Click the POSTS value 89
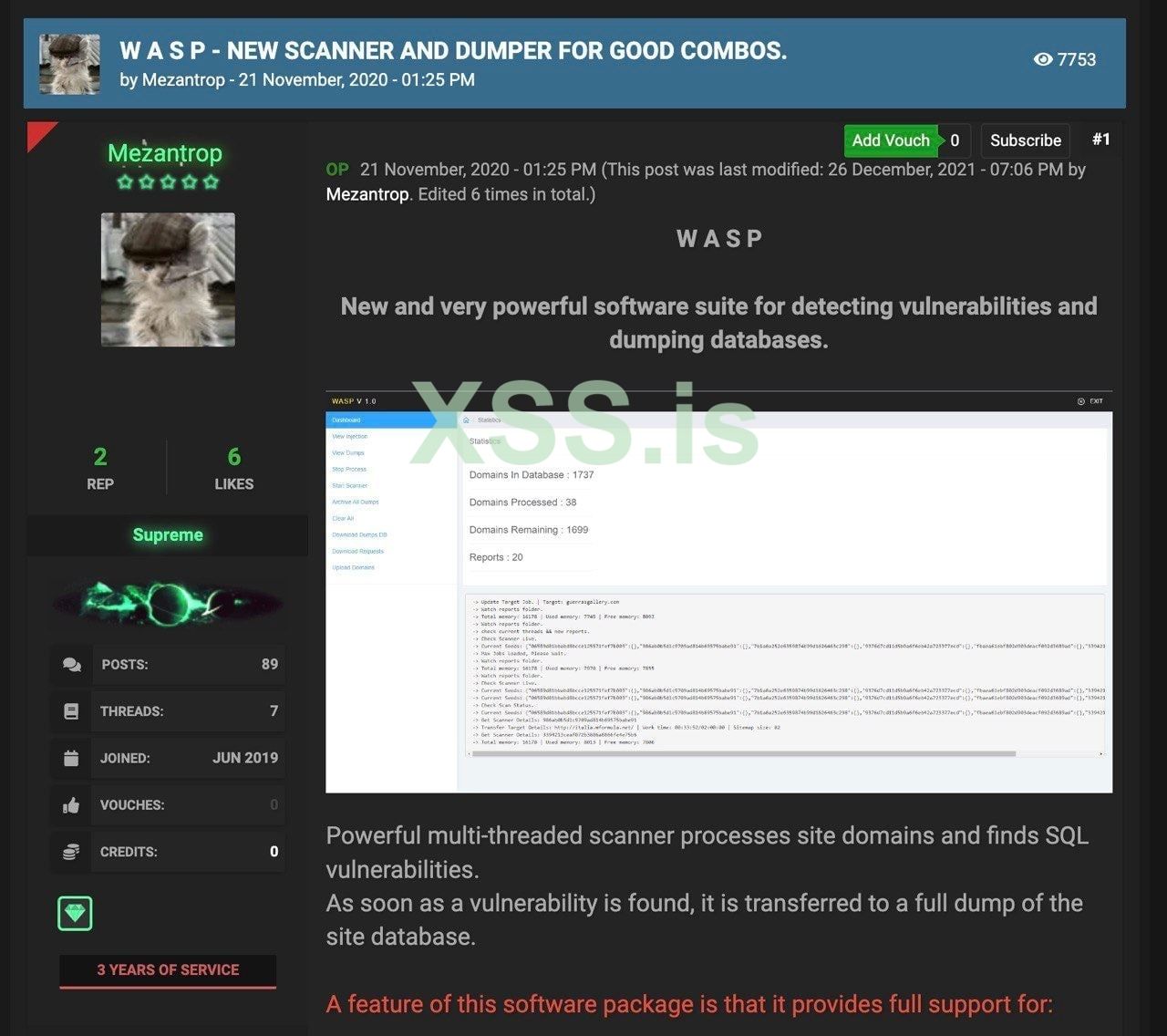 (270, 664)
